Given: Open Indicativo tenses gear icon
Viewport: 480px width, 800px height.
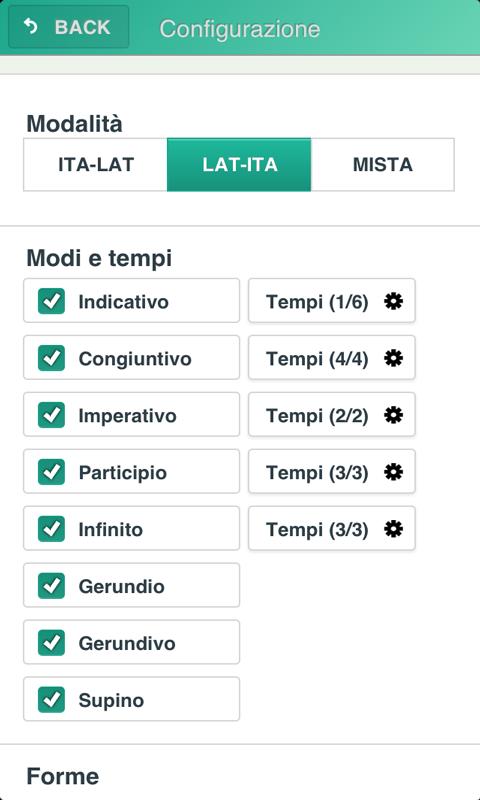Looking at the screenshot, I should coord(393,301).
